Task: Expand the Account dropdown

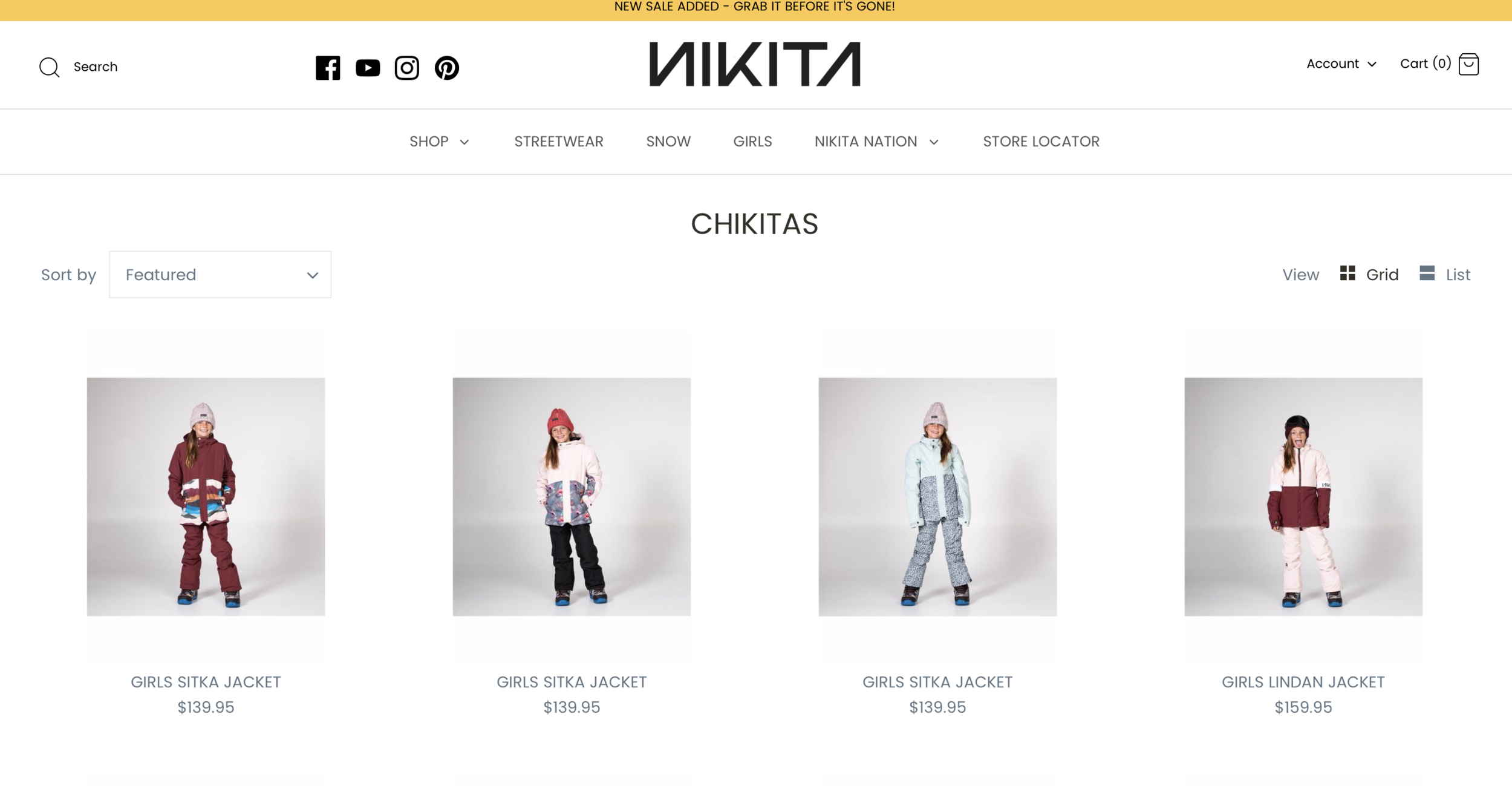Action: tap(1341, 64)
